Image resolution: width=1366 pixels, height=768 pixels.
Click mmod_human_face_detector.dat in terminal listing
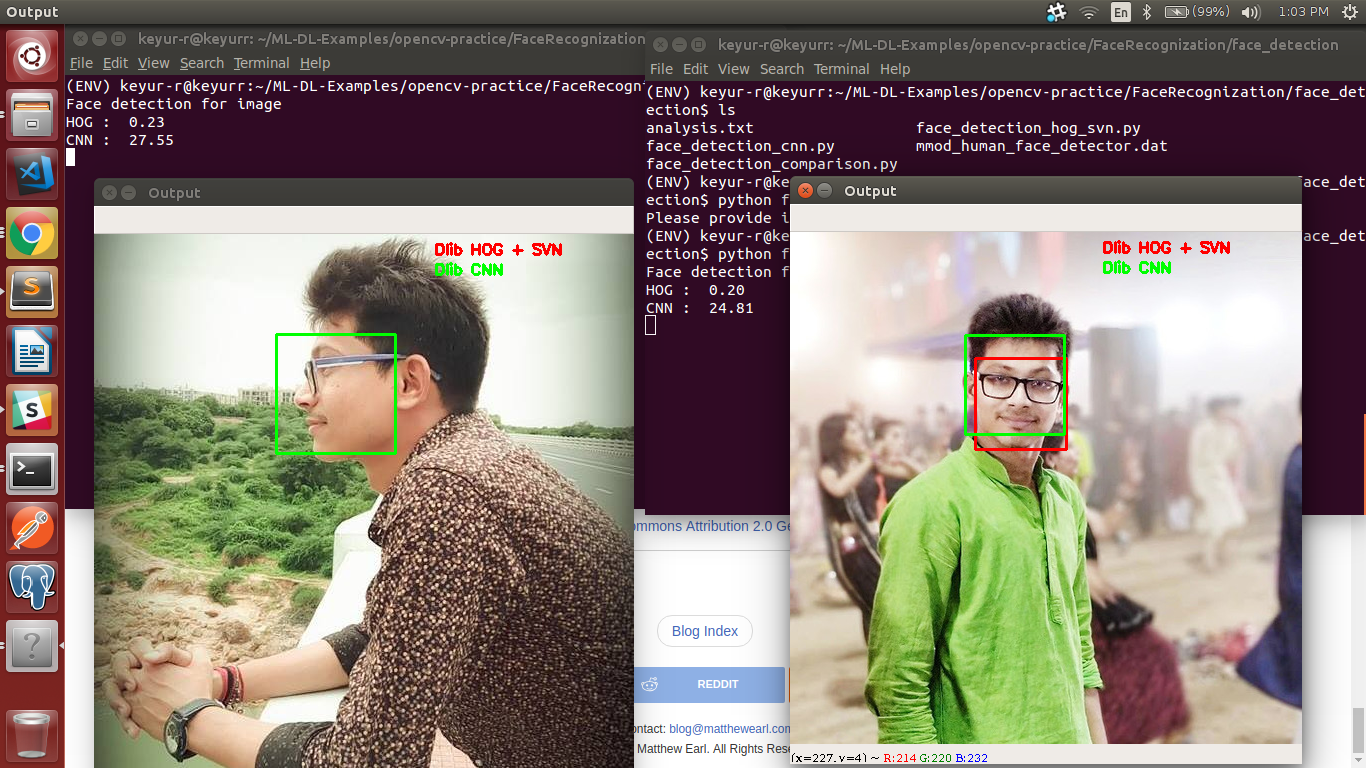(x=1041, y=146)
